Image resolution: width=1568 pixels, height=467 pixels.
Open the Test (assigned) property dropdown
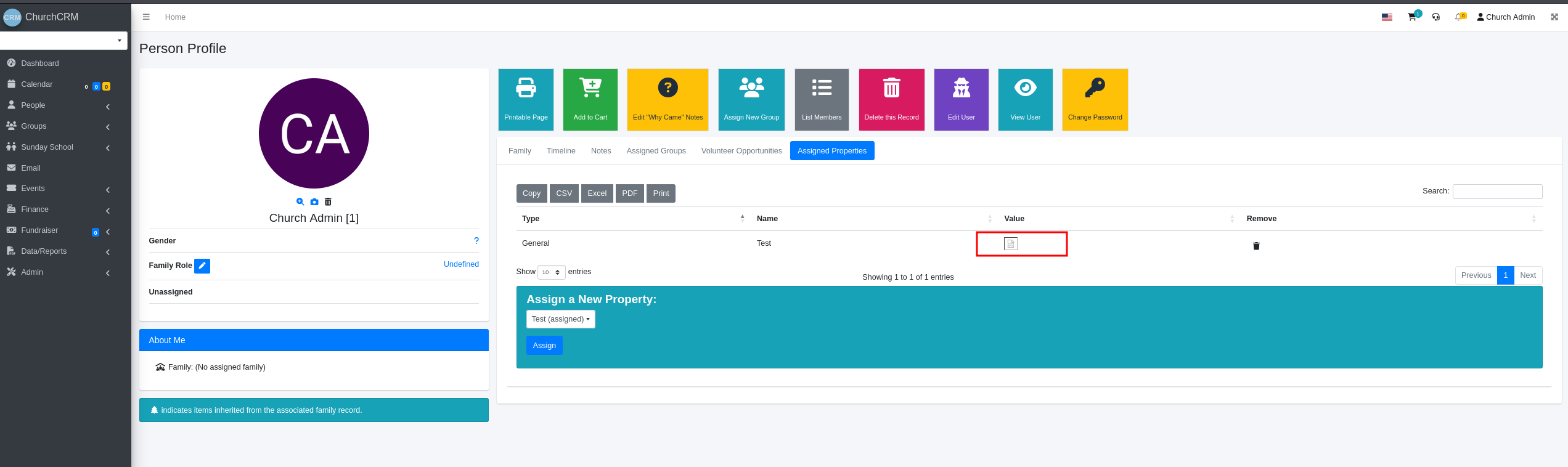click(560, 319)
